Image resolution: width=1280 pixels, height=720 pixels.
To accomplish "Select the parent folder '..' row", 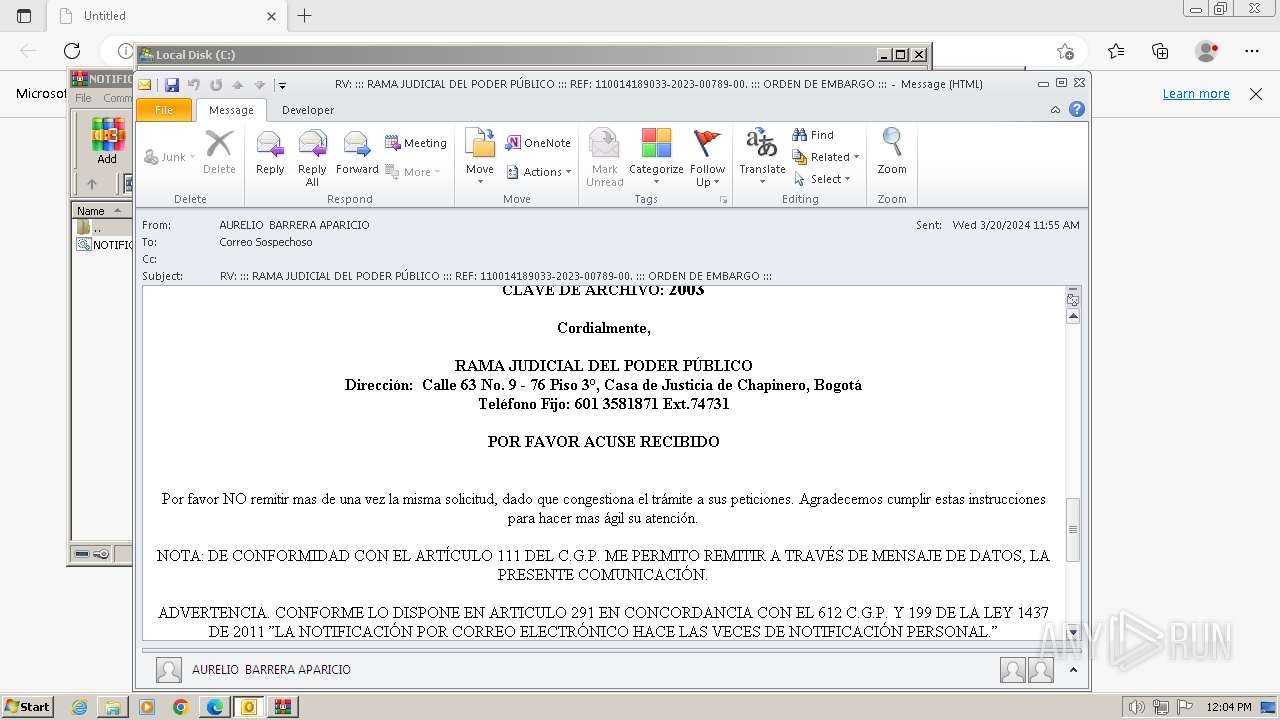I will [x=102, y=228].
